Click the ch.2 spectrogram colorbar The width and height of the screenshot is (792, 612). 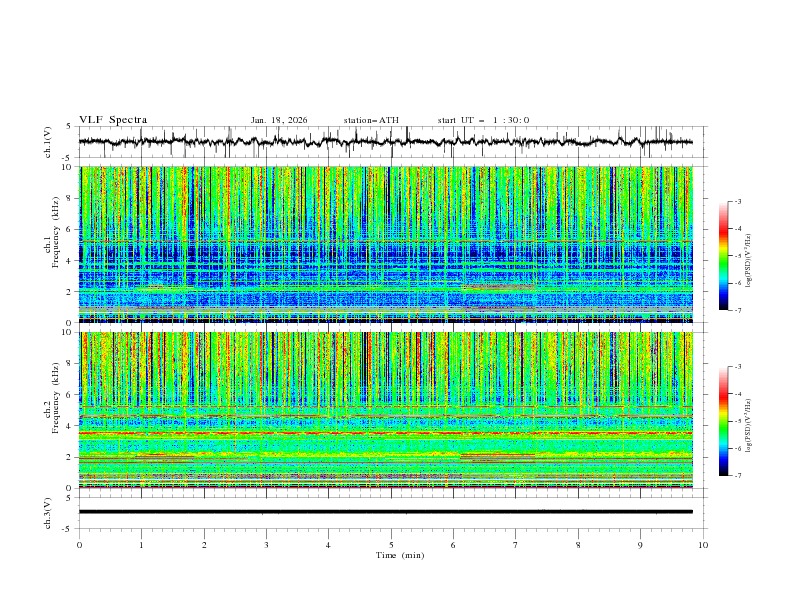coord(723,421)
